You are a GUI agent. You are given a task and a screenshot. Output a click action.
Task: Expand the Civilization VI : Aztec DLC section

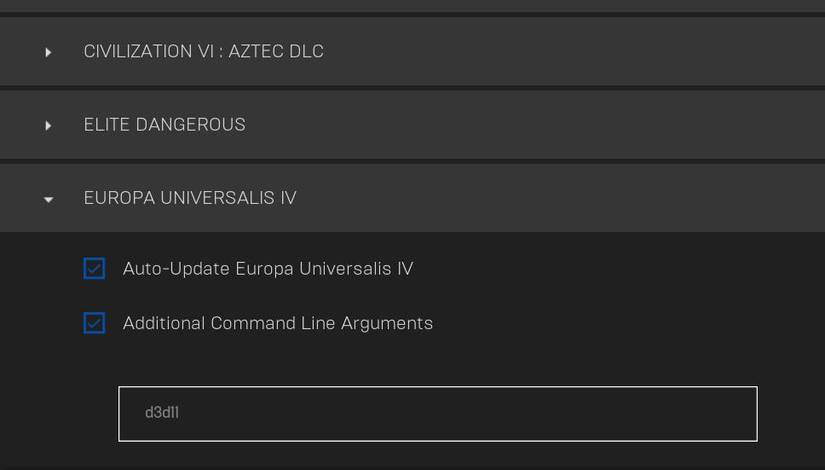(48, 52)
